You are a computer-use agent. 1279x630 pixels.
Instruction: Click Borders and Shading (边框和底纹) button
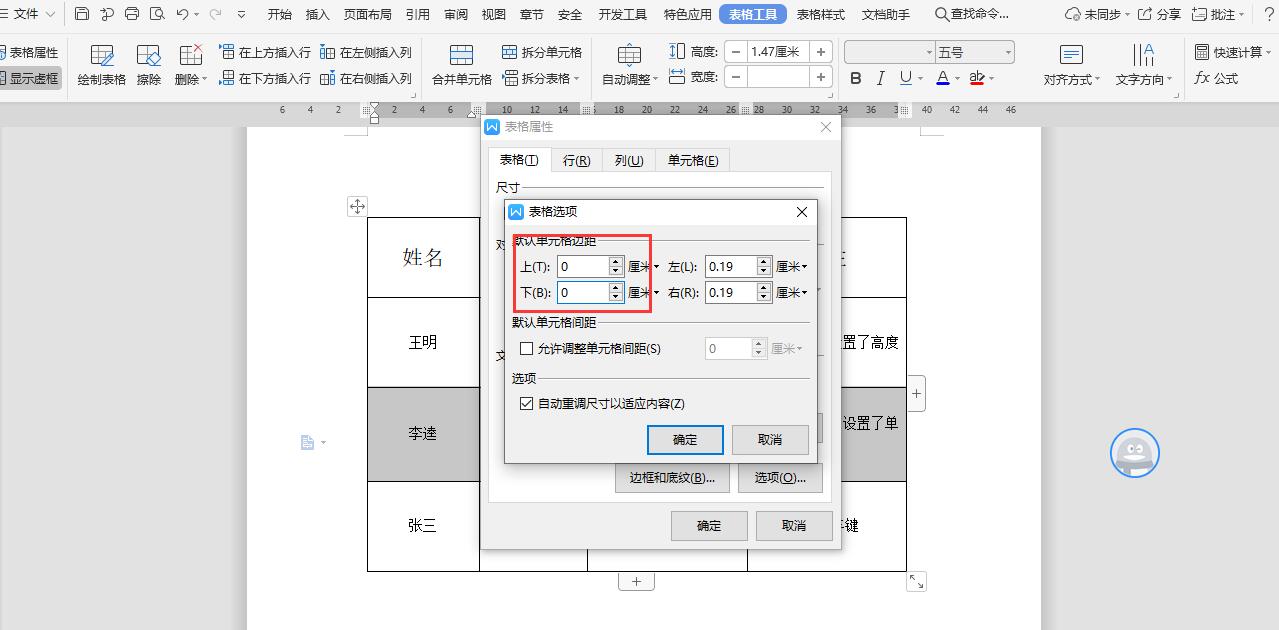coord(672,478)
